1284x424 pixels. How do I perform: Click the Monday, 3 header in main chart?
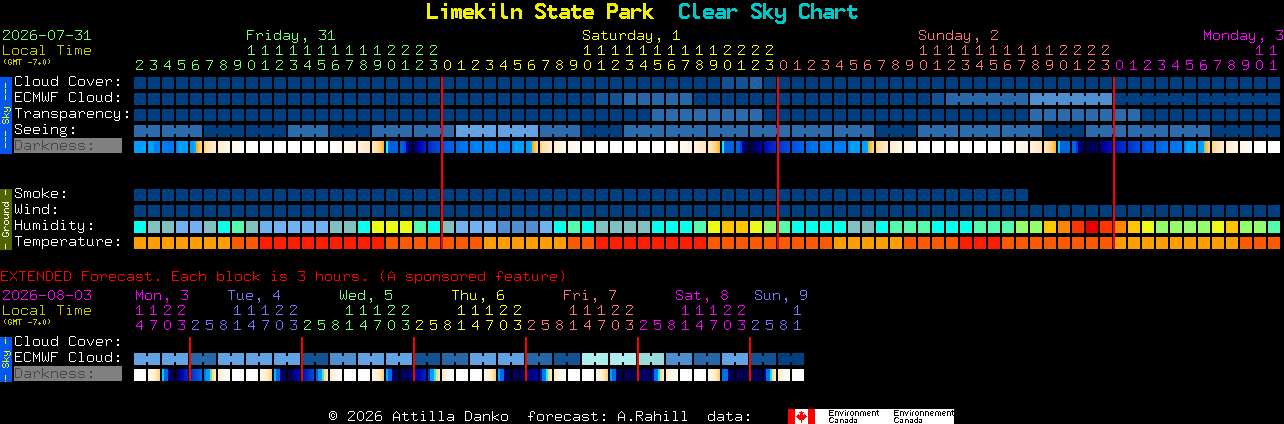[x=1243, y=35]
